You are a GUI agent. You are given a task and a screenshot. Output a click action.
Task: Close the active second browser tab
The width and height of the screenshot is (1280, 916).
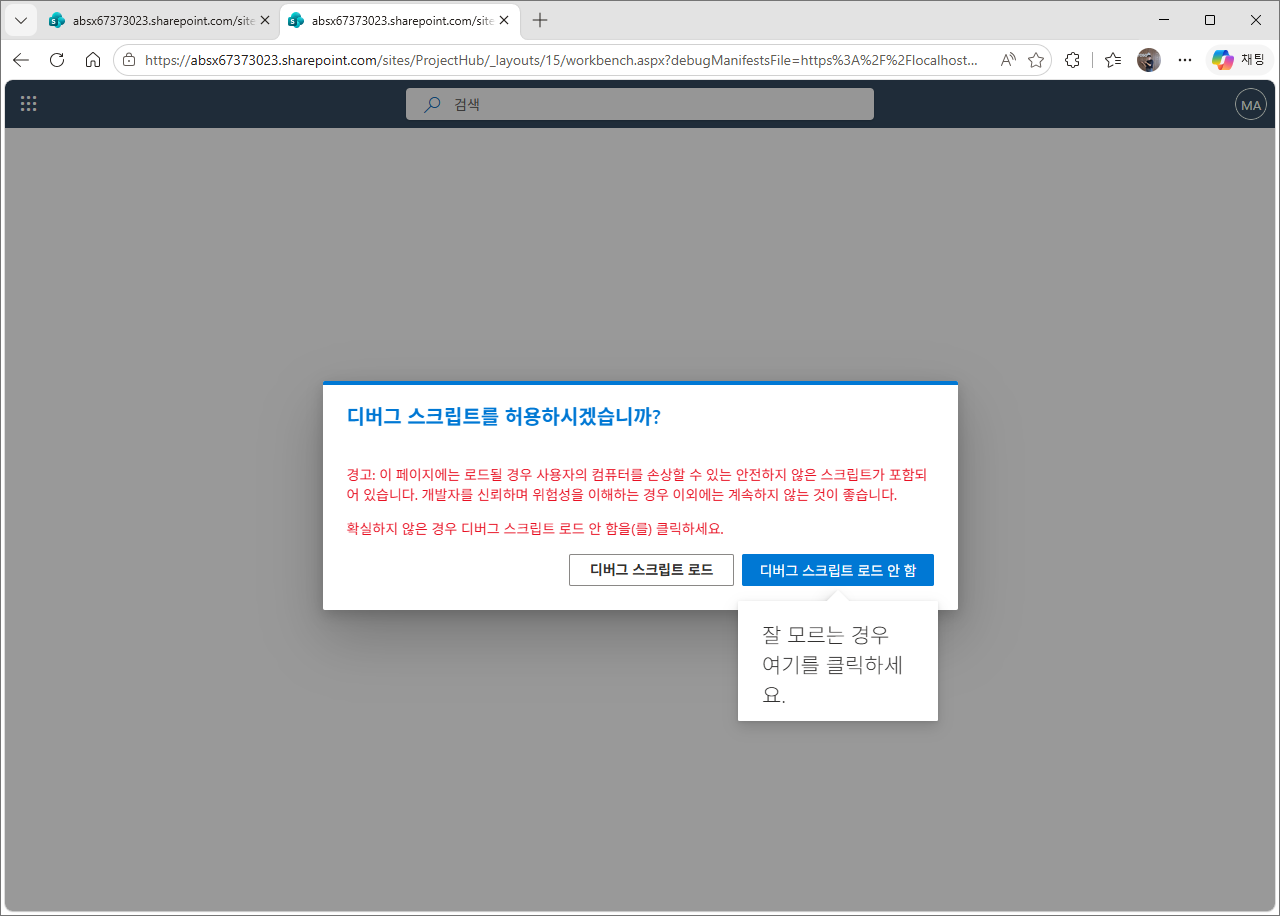coord(503,20)
